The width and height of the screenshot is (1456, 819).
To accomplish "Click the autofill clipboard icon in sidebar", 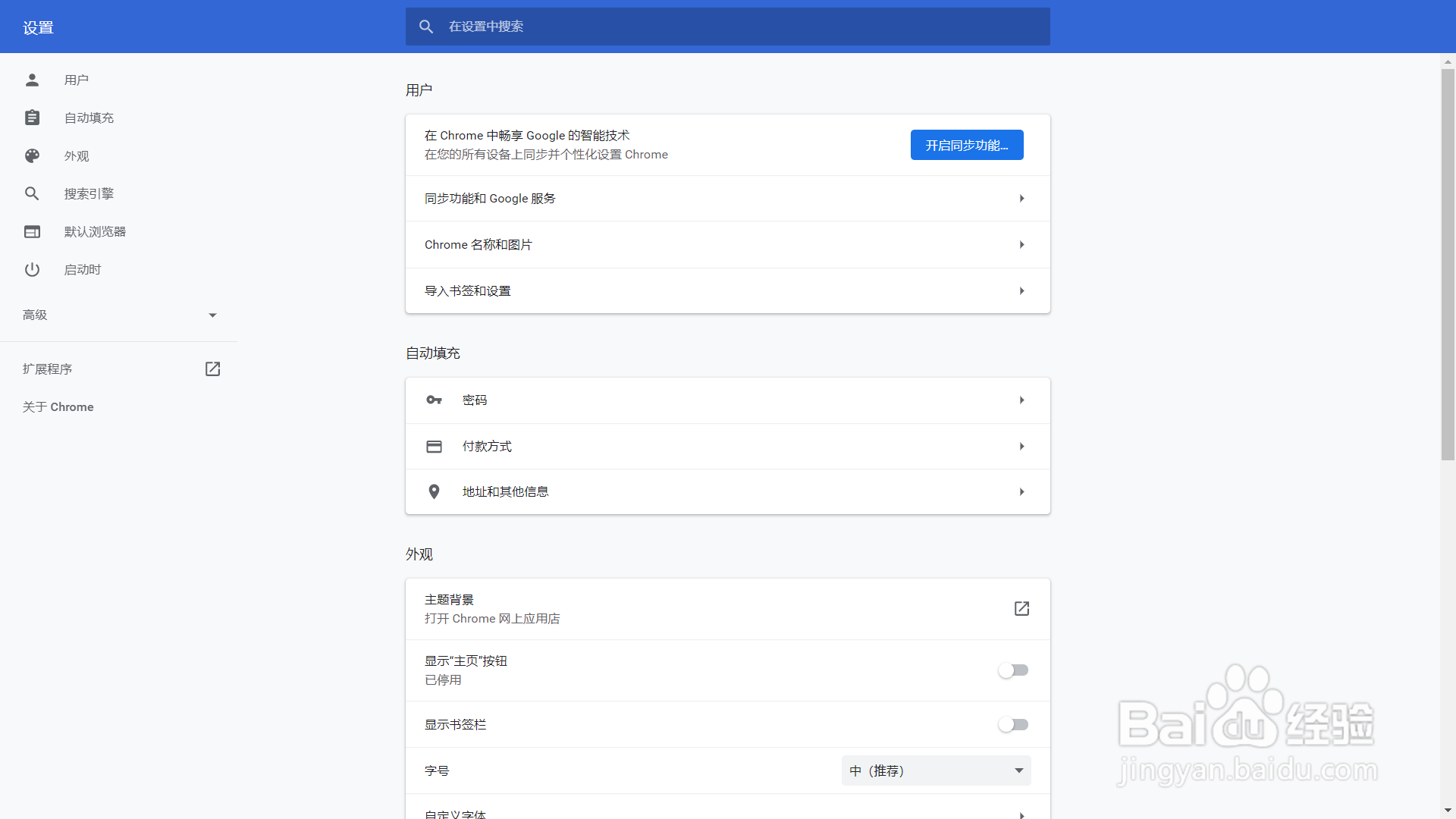I will (32, 118).
